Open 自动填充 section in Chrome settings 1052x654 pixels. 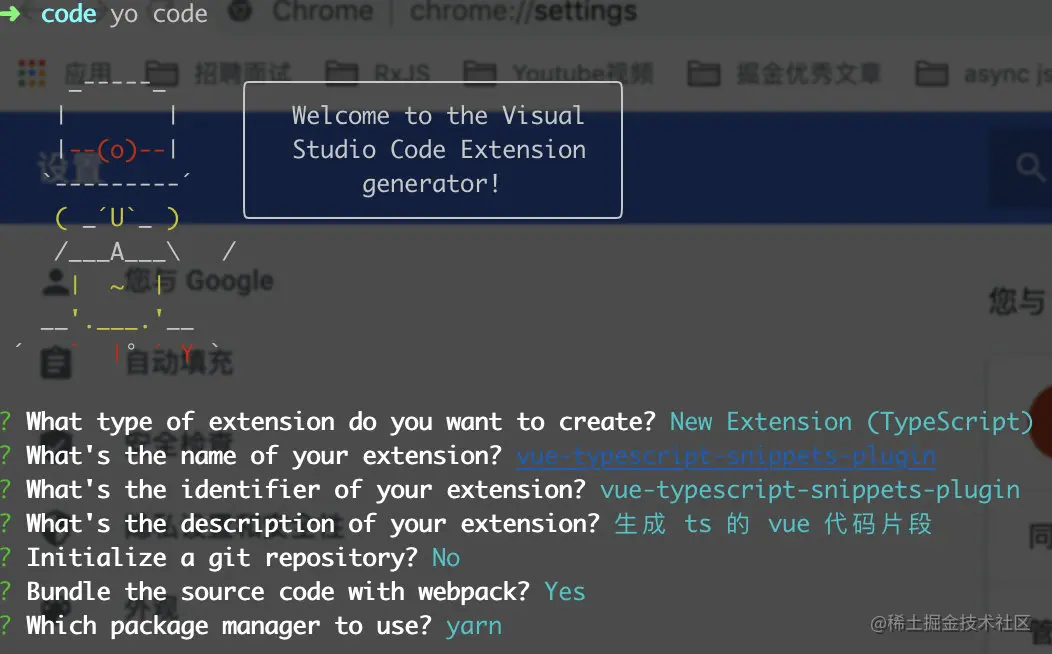(179, 363)
